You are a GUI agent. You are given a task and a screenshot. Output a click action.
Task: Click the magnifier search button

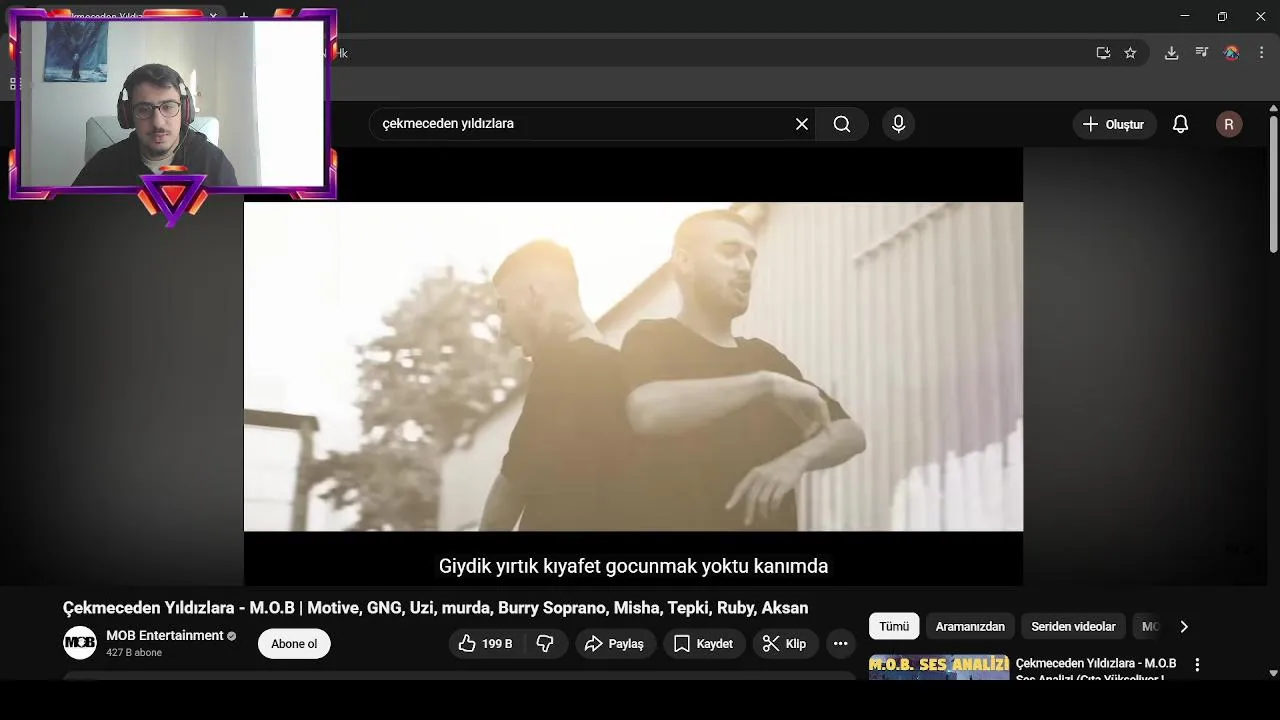pyautogui.click(x=842, y=124)
